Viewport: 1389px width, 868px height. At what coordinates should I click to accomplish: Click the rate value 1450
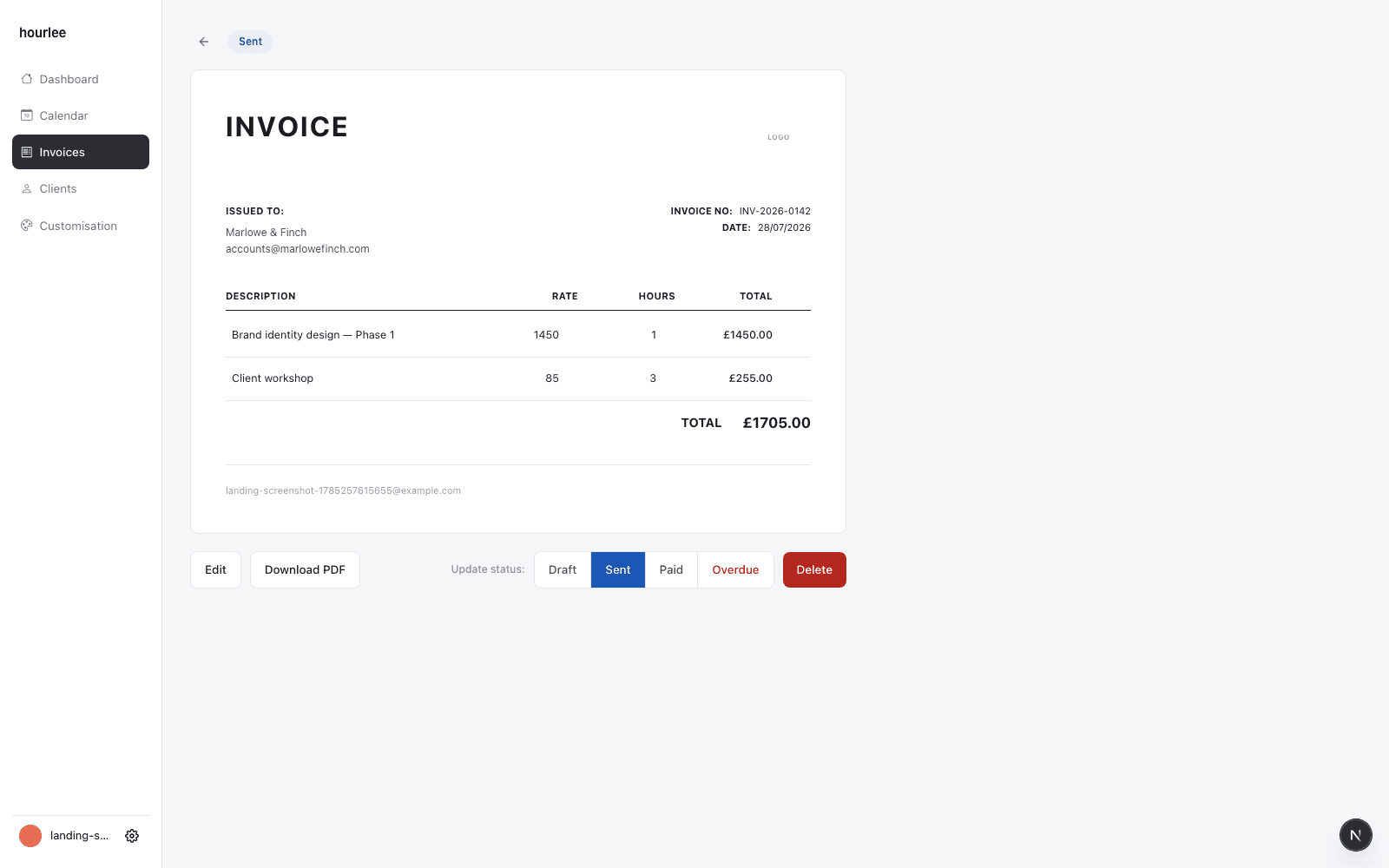546,335
